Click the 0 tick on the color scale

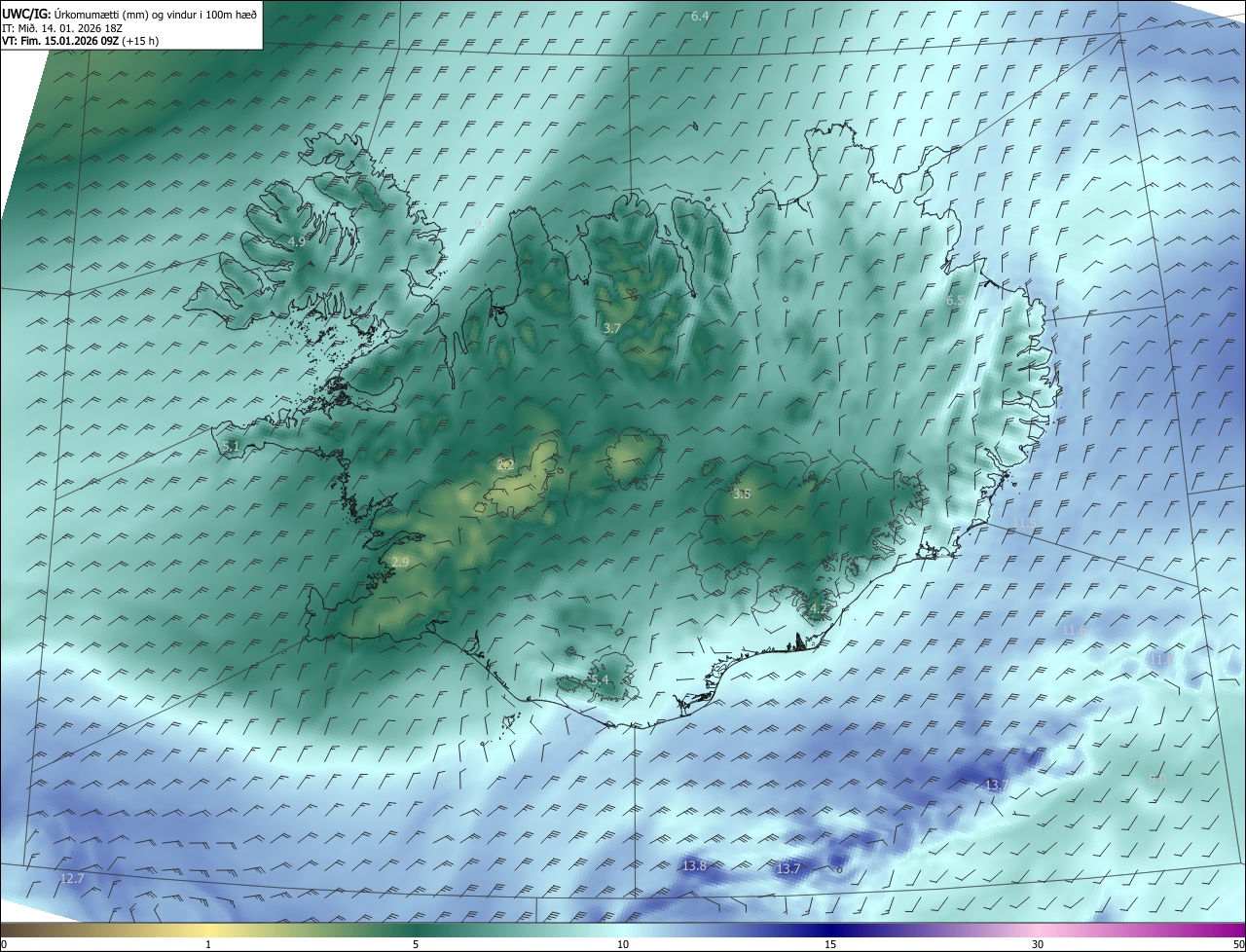coord(4,944)
